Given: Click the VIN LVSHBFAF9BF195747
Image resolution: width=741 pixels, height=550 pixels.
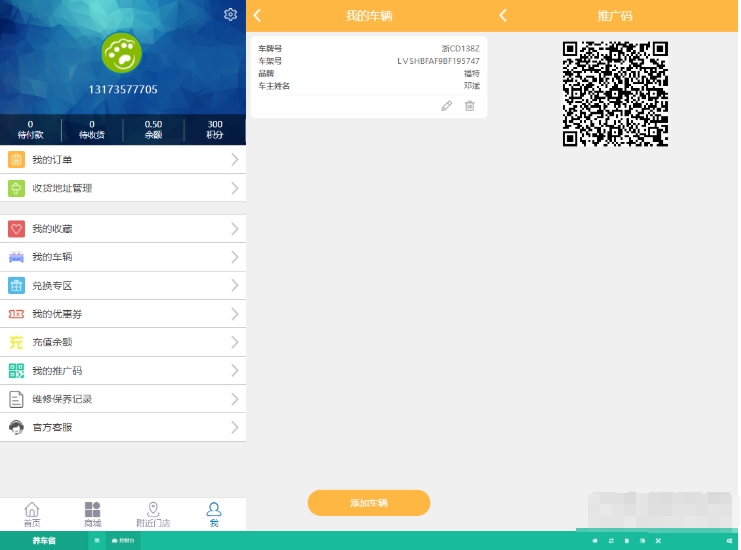Looking at the screenshot, I should (x=439, y=61).
